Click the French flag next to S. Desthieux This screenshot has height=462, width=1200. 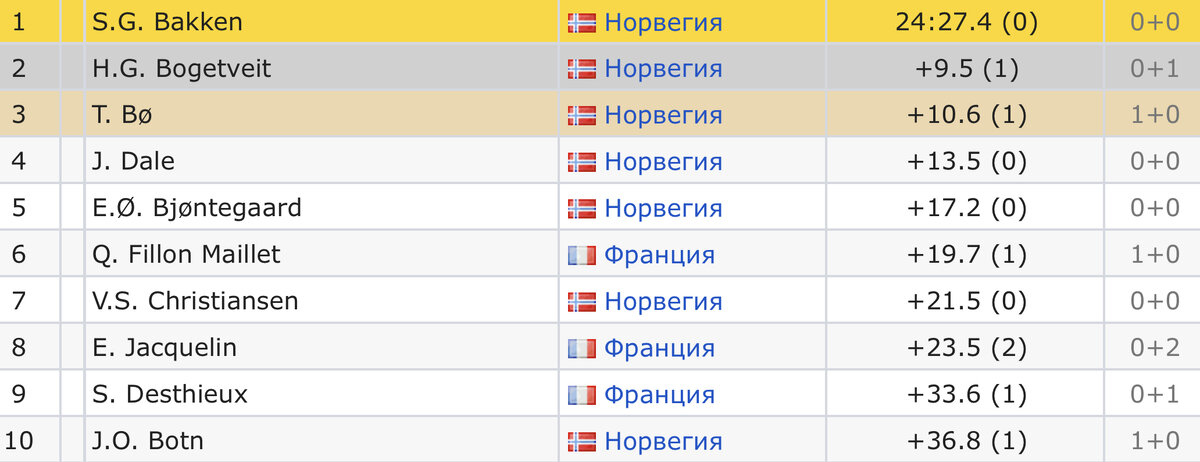tap(581, 394)
